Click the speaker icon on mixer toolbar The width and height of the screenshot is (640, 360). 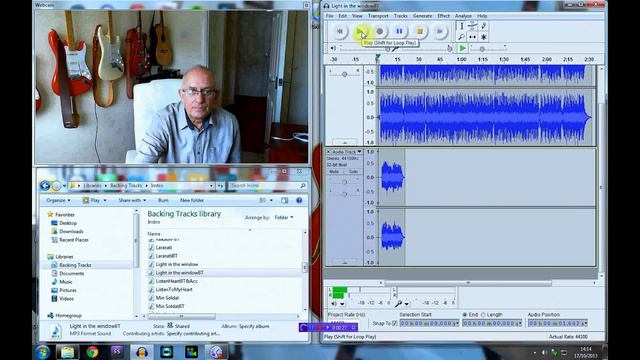[333, 48]
